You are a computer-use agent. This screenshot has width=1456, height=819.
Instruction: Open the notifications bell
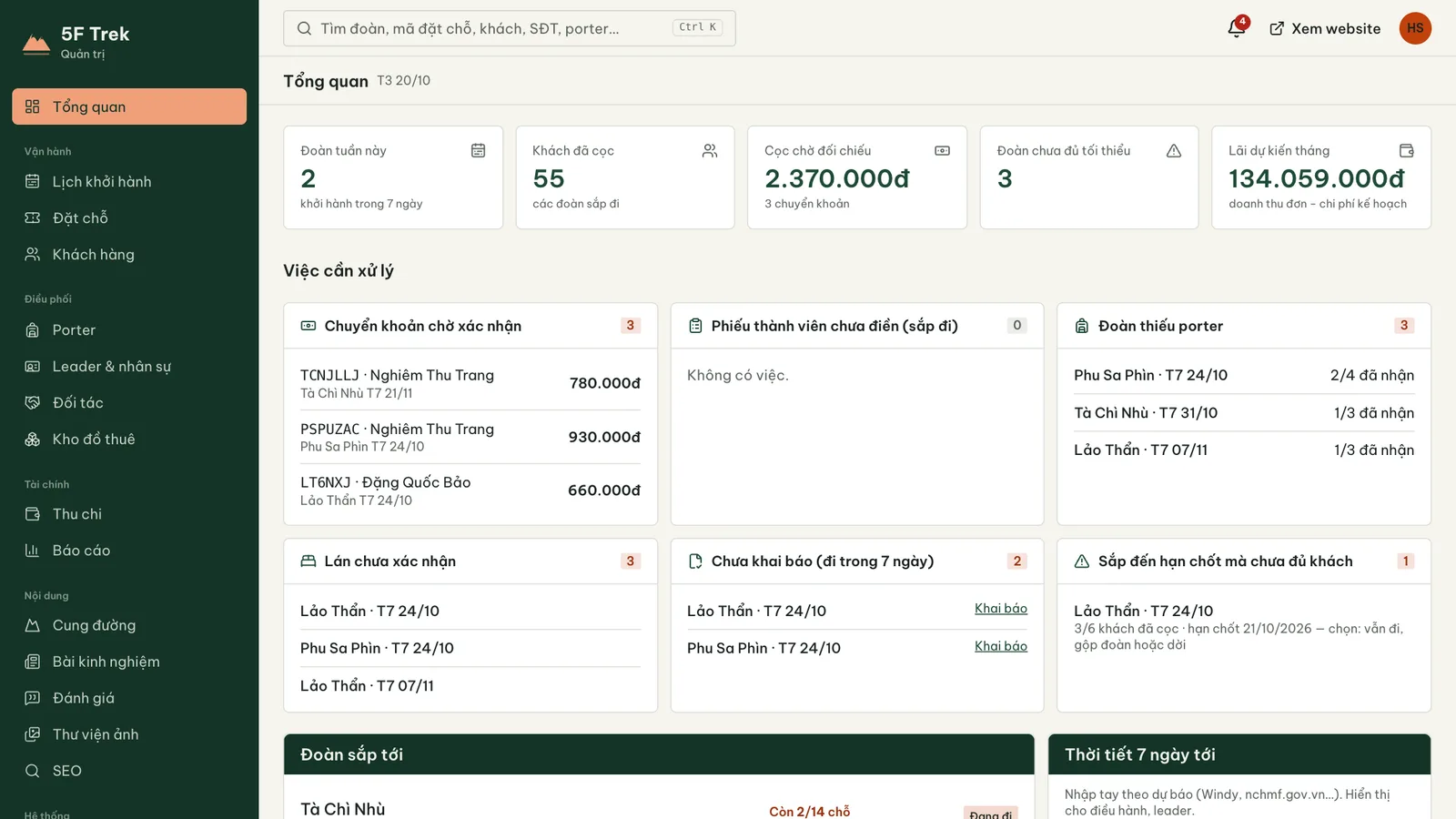1237,28
